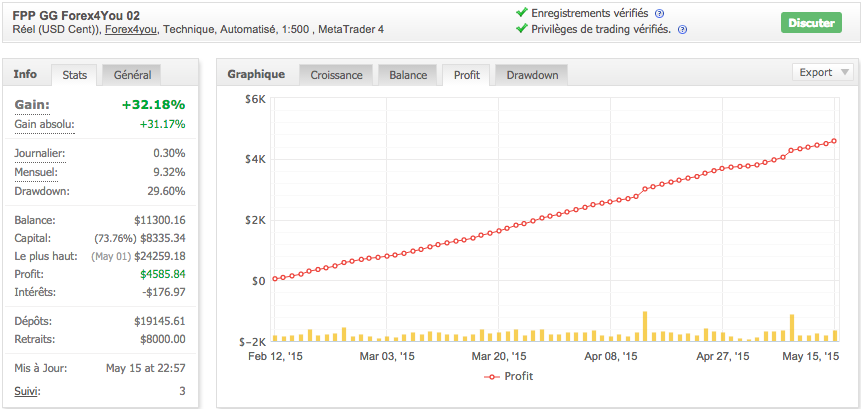The width and height of the screenshot is (861, 409).
Task: Show the Croissance chart tab
Action: point(336,75)
